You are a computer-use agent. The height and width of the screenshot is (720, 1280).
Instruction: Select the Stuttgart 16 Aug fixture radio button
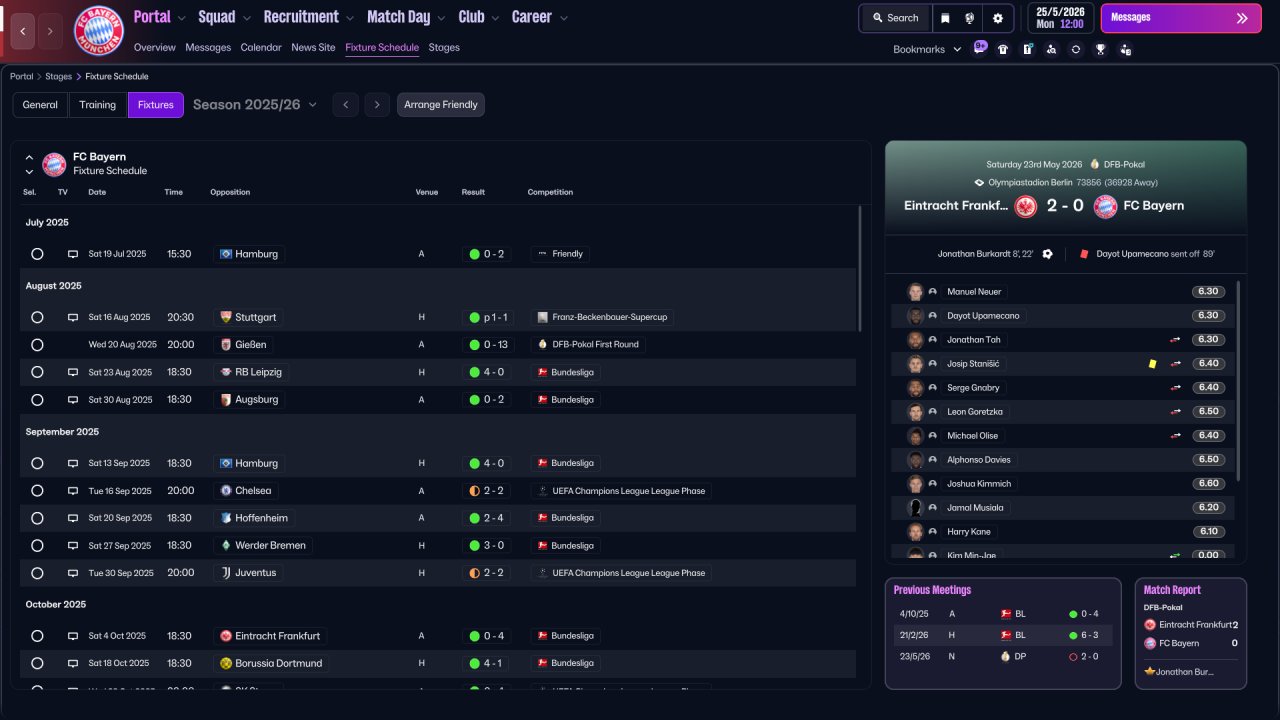pos(37,317)
